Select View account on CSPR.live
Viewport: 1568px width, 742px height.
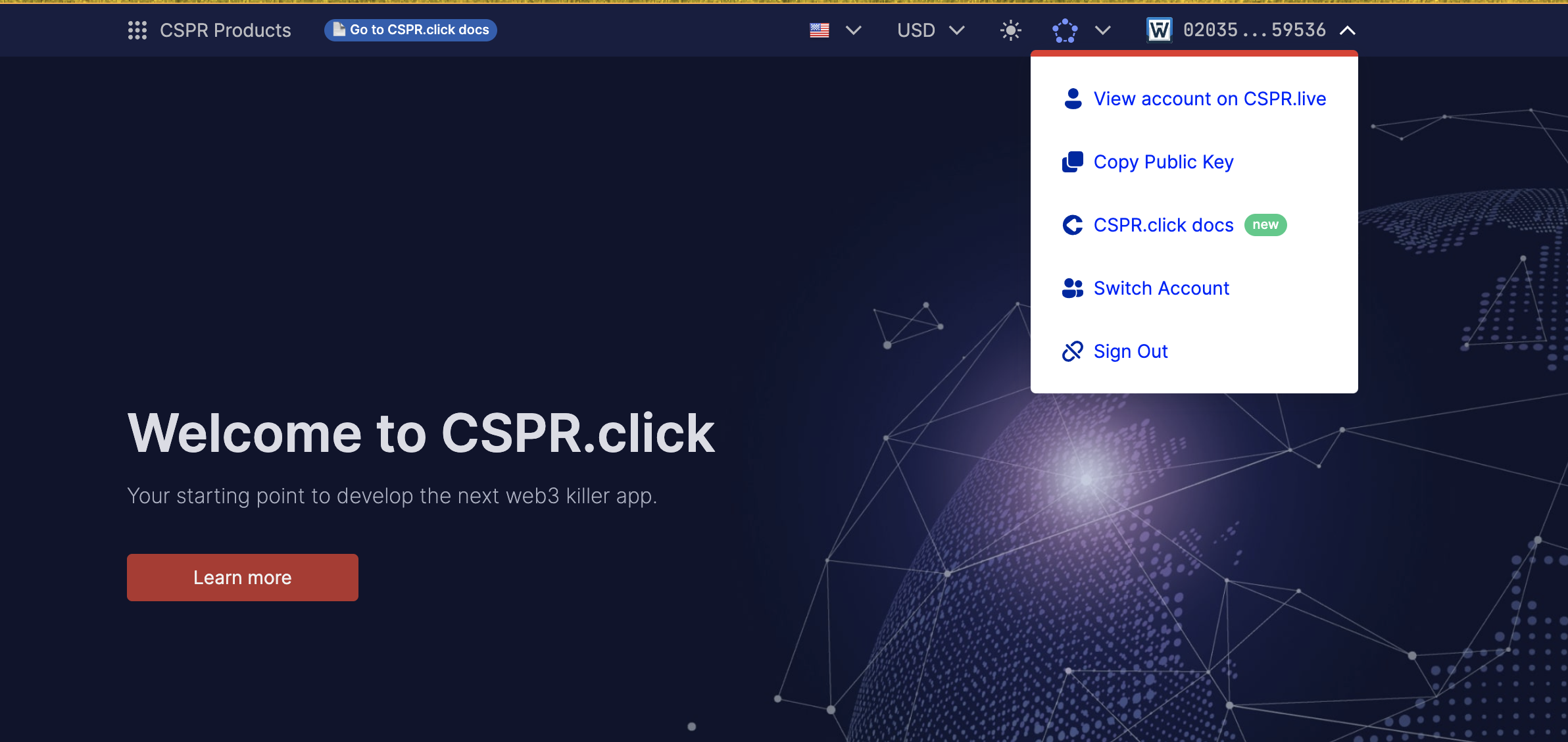[x=1210, y=99]
